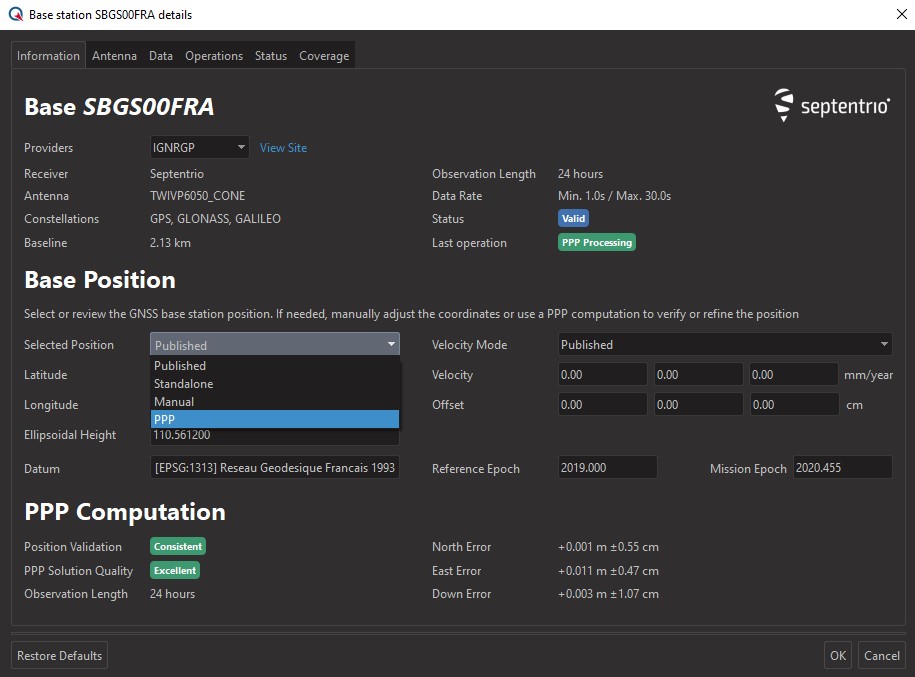915x677 pixels.
Task: Select the Status tab
Action: tap(271, 56)
